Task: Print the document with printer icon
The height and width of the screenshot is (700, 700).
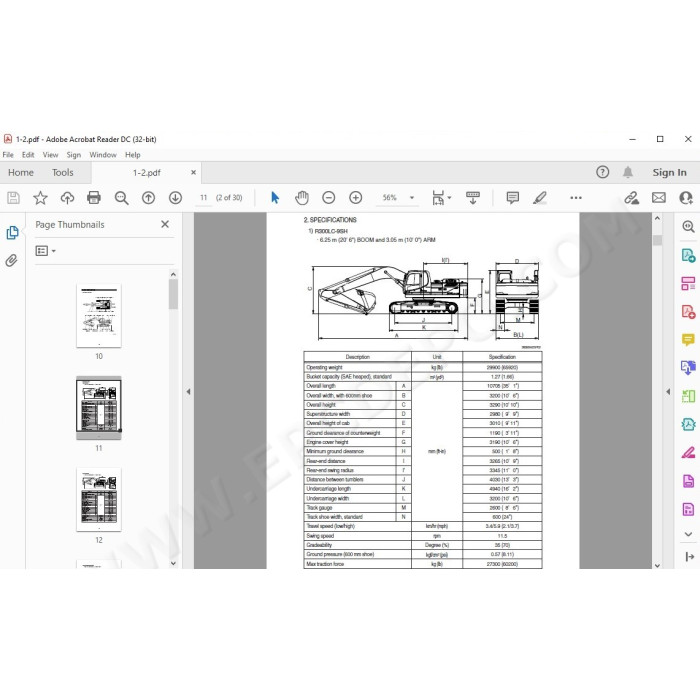Action: tap(94, 197)
